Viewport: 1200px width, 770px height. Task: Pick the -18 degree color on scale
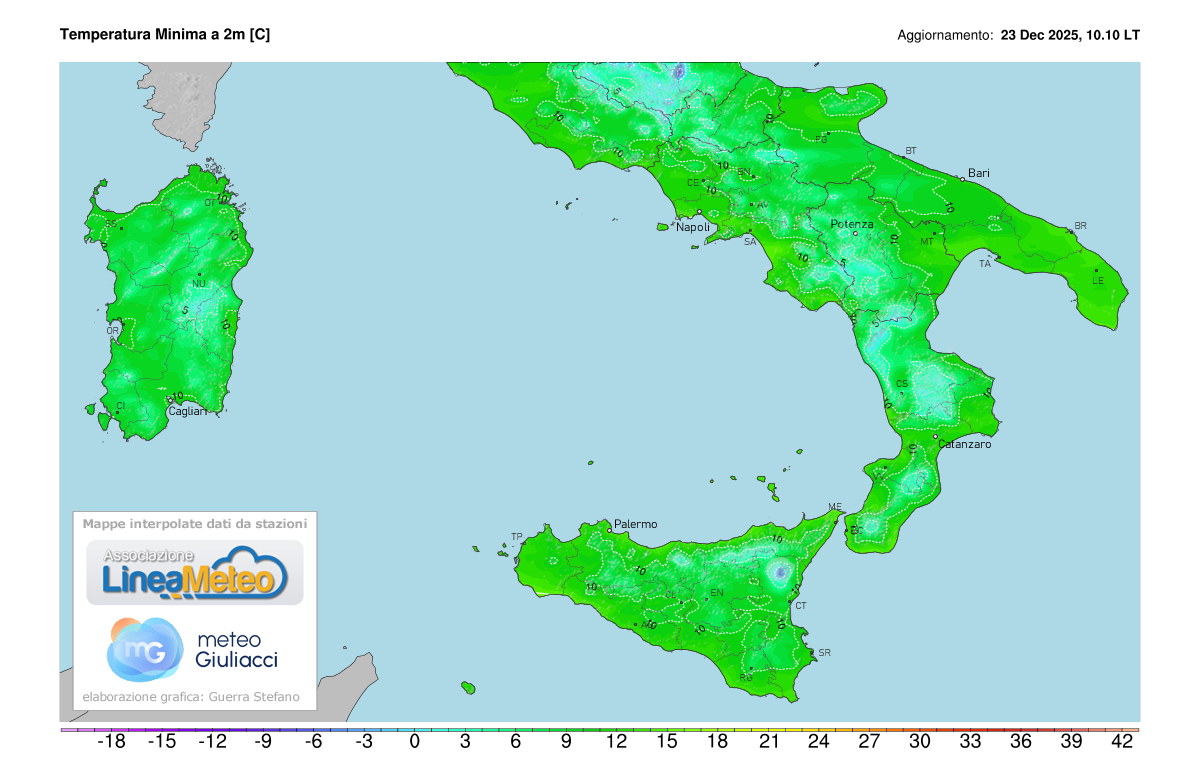coord(110,731)
